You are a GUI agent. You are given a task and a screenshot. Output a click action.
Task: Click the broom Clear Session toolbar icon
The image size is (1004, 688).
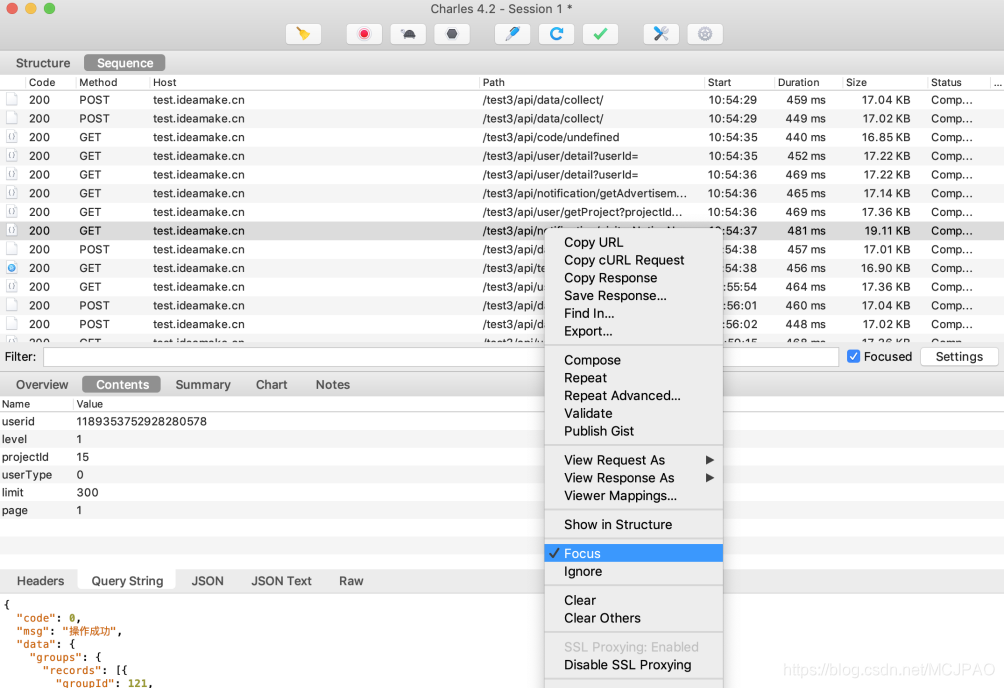tap(303, 34)
